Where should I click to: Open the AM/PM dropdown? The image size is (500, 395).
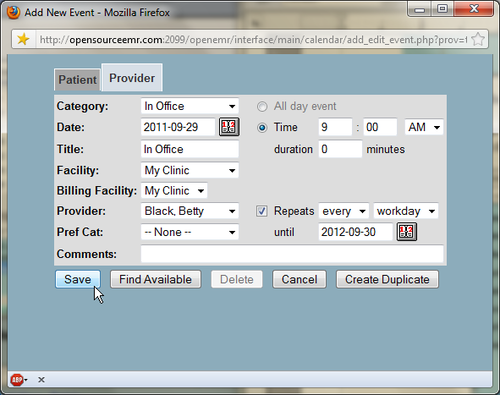click(424, 127)
